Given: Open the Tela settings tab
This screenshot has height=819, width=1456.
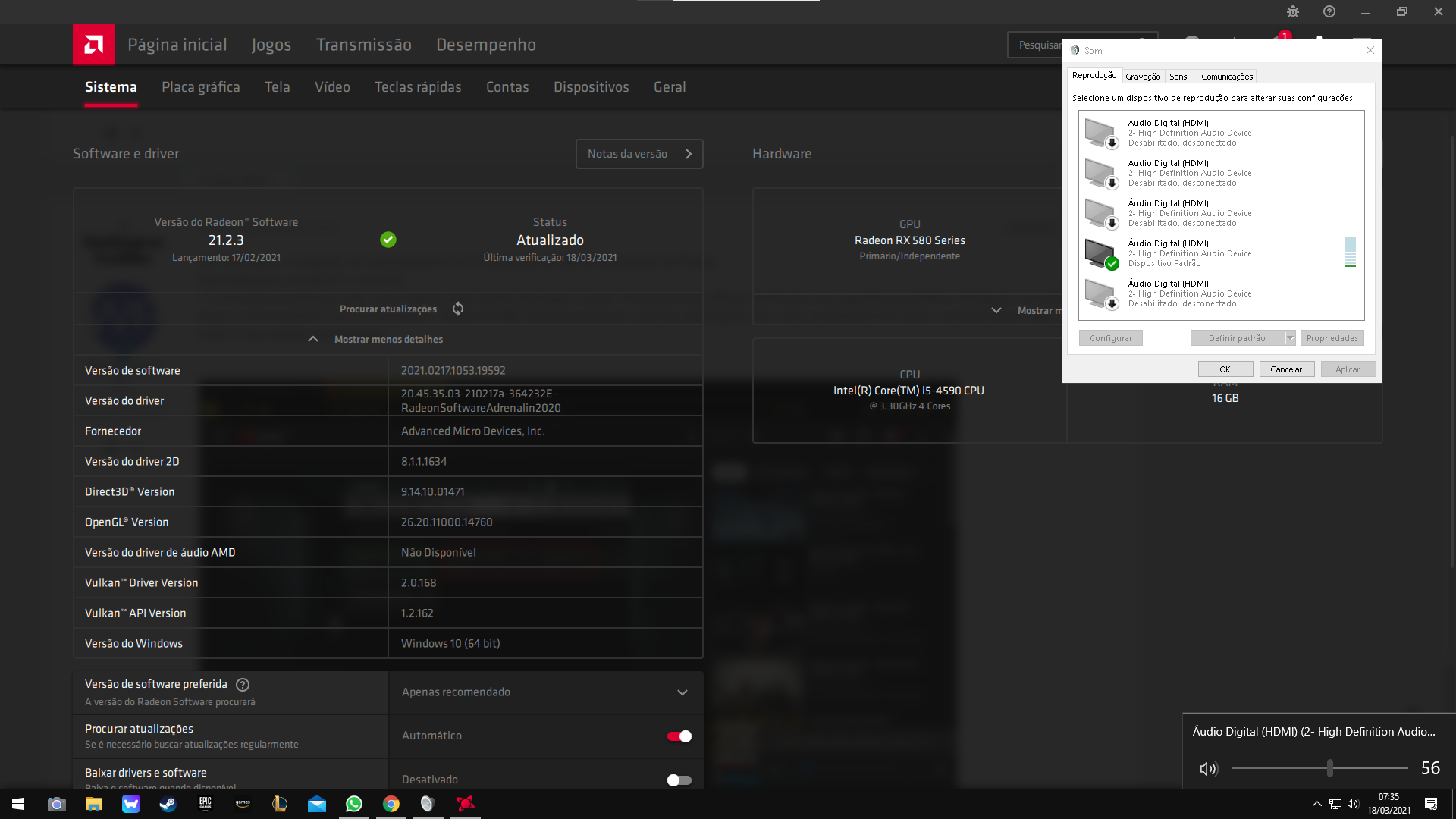Looking at the screenshot, I should click(278, 87).
